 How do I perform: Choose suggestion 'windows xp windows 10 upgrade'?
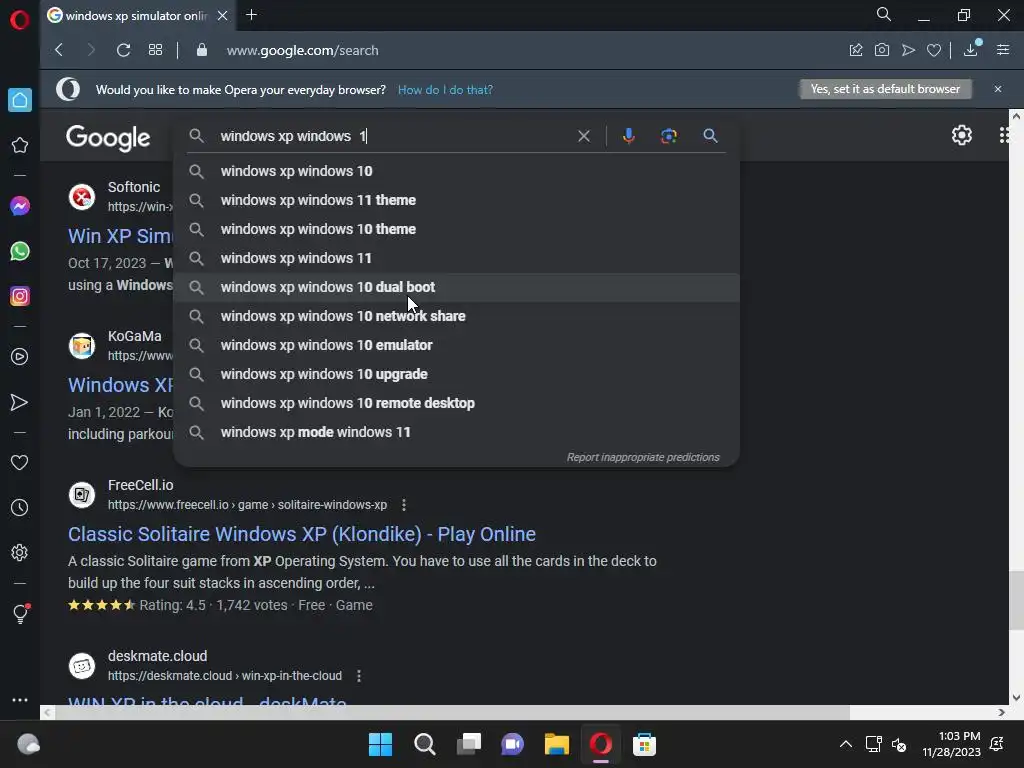pos(456,374)
